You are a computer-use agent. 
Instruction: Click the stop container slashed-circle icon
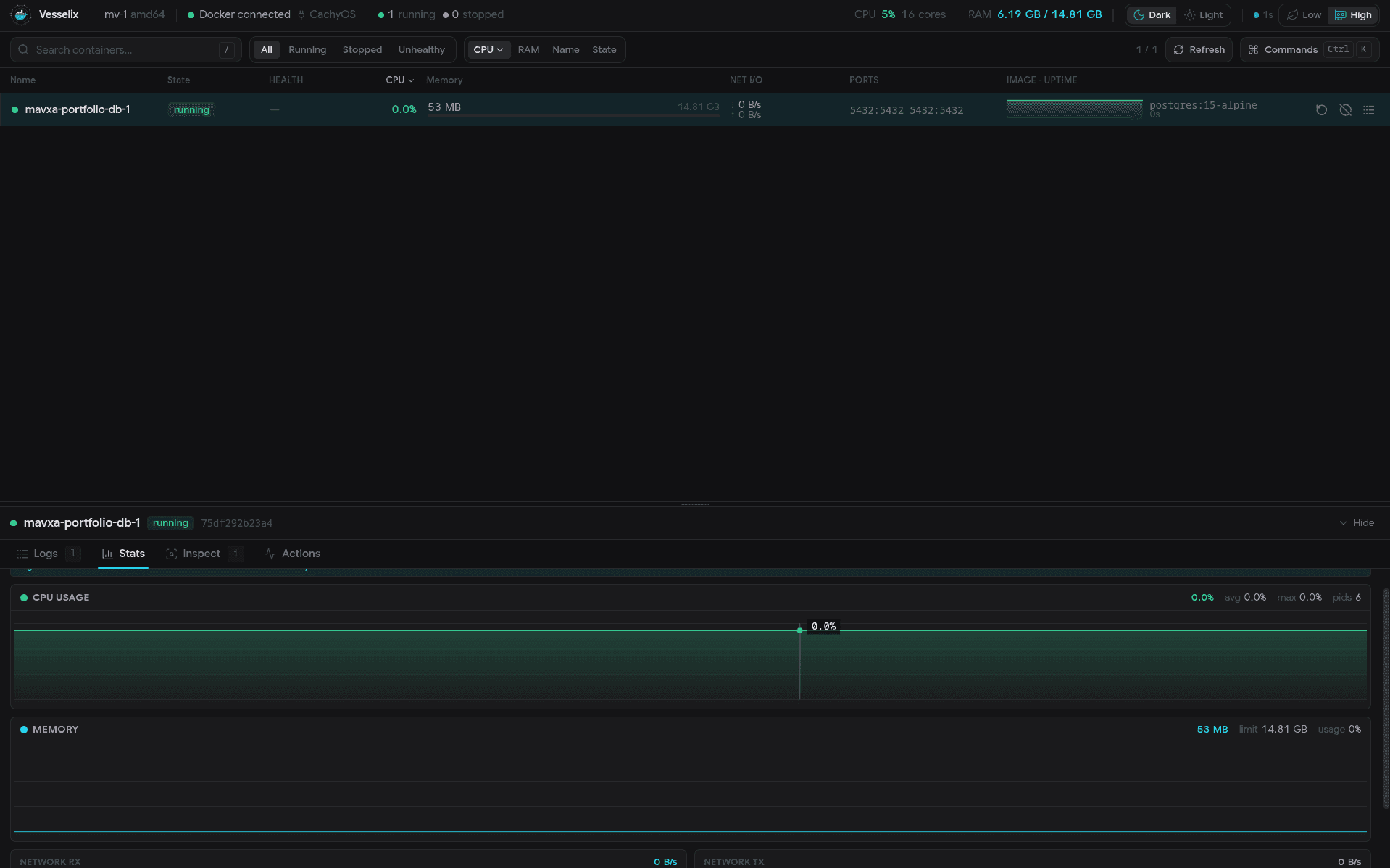click(x=1345, y=110)
